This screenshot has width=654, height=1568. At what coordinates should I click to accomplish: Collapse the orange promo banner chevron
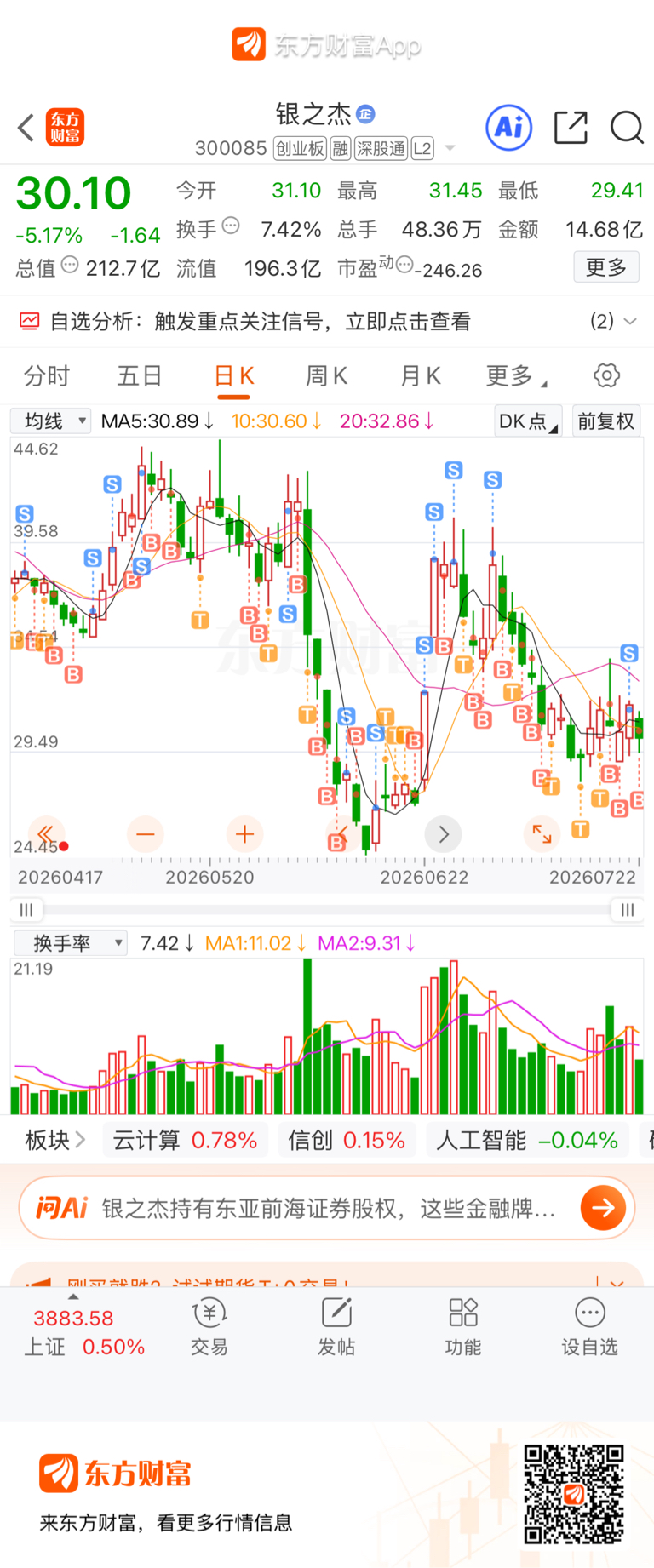click(x=617, y=1283)
